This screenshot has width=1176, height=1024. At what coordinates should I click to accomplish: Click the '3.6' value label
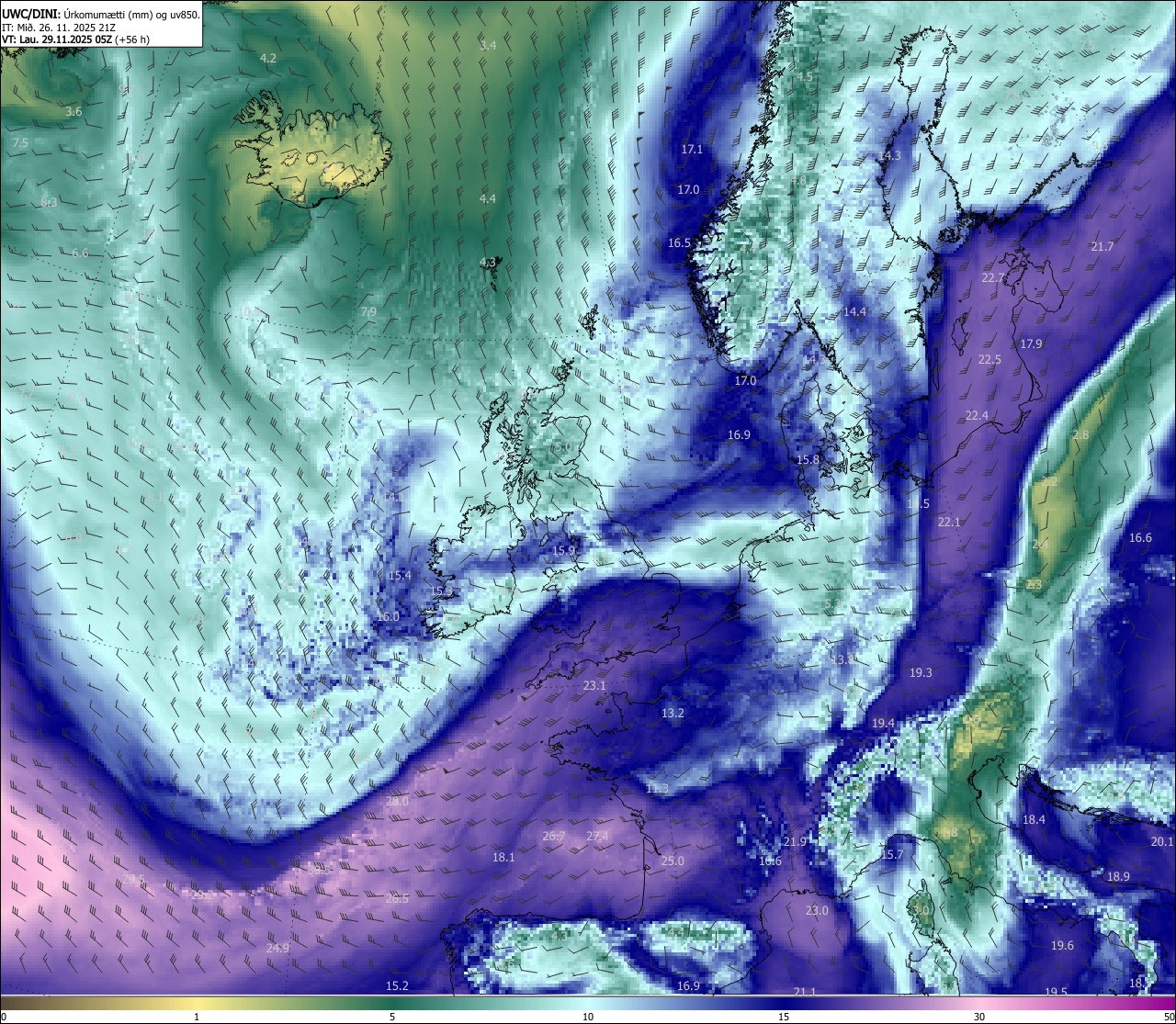tap(73, 111)
